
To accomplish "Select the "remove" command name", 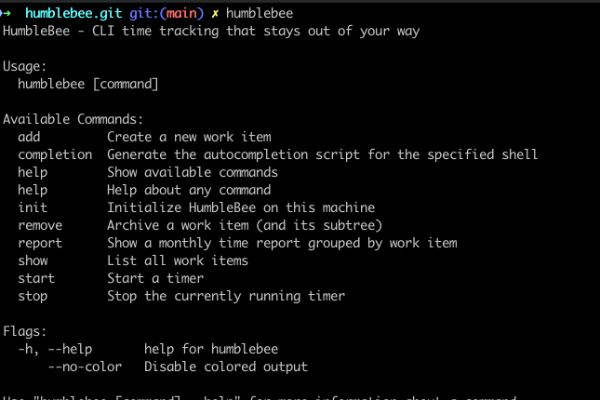I will coord(40,225).
